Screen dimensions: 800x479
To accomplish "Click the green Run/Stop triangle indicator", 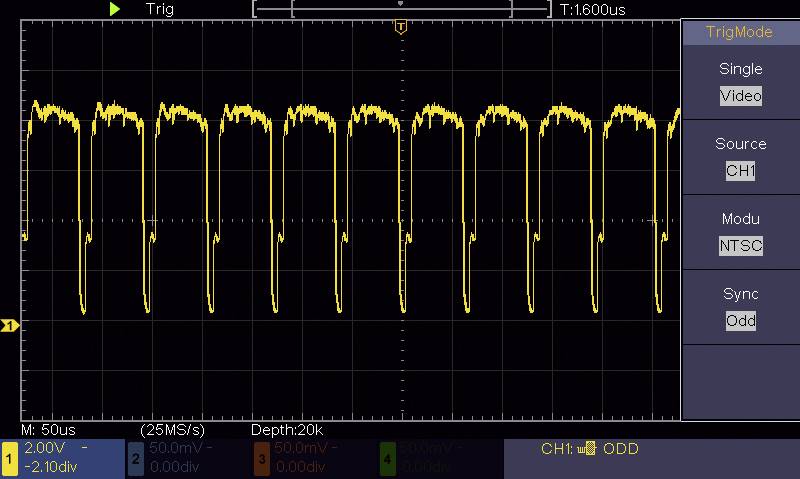I will (115, 9).
